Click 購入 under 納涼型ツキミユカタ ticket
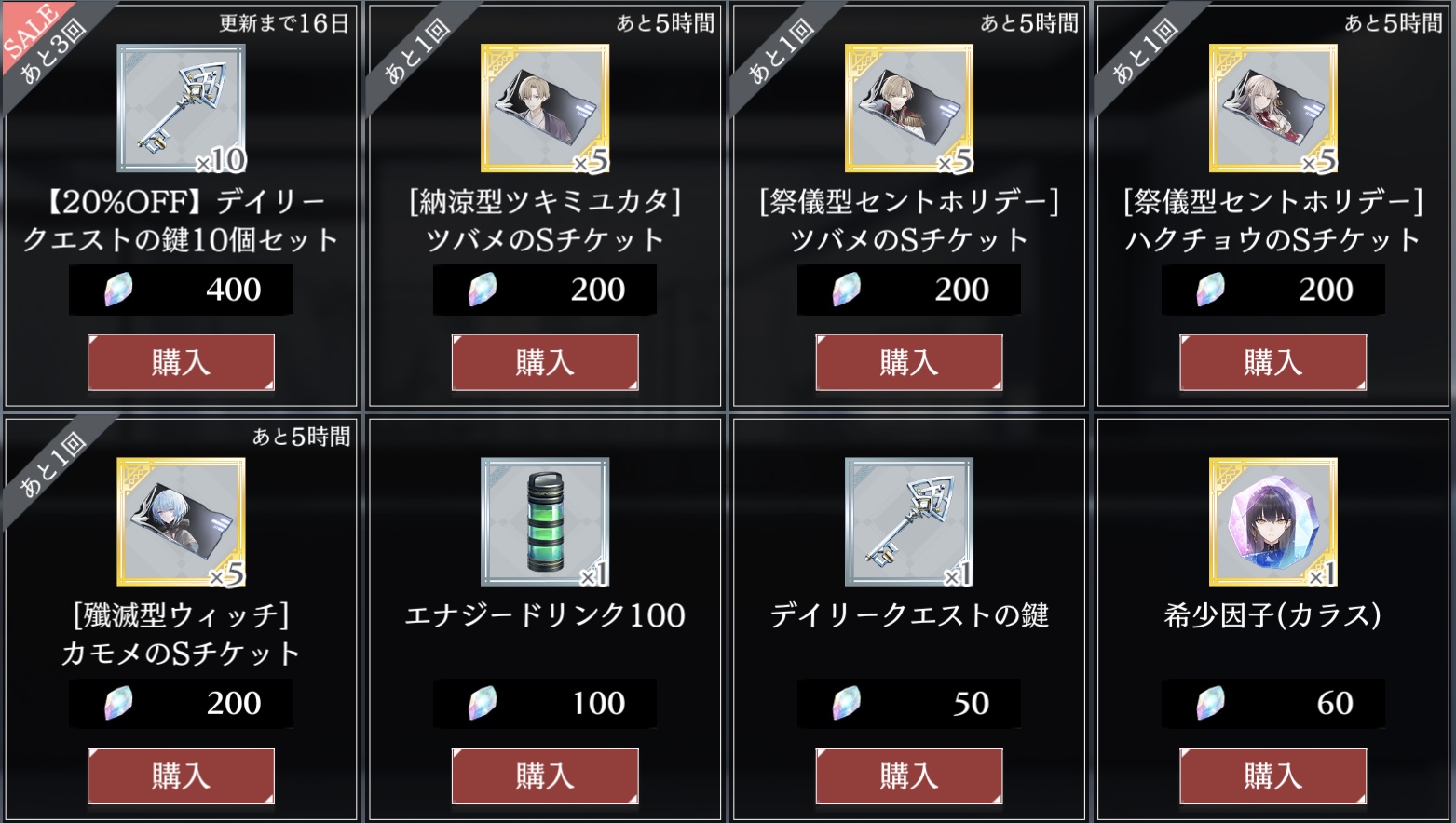Viewport: 1456px width, 823px height. (x=545, y=362)
